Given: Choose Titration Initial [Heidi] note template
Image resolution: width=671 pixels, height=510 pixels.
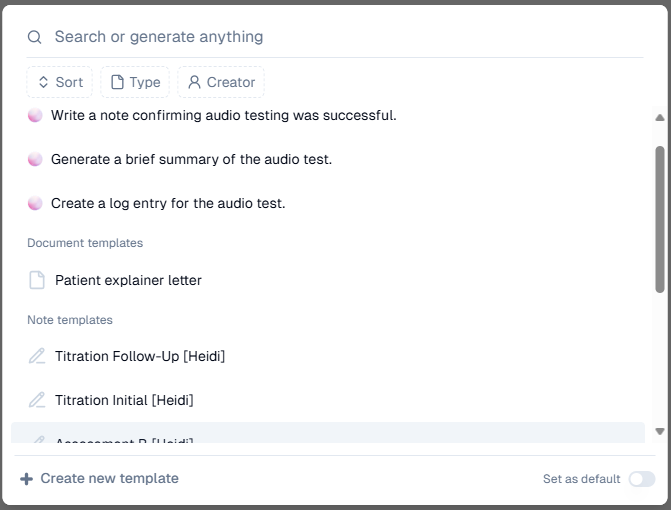Looking at the screenshot, I should tap(124, 400).
